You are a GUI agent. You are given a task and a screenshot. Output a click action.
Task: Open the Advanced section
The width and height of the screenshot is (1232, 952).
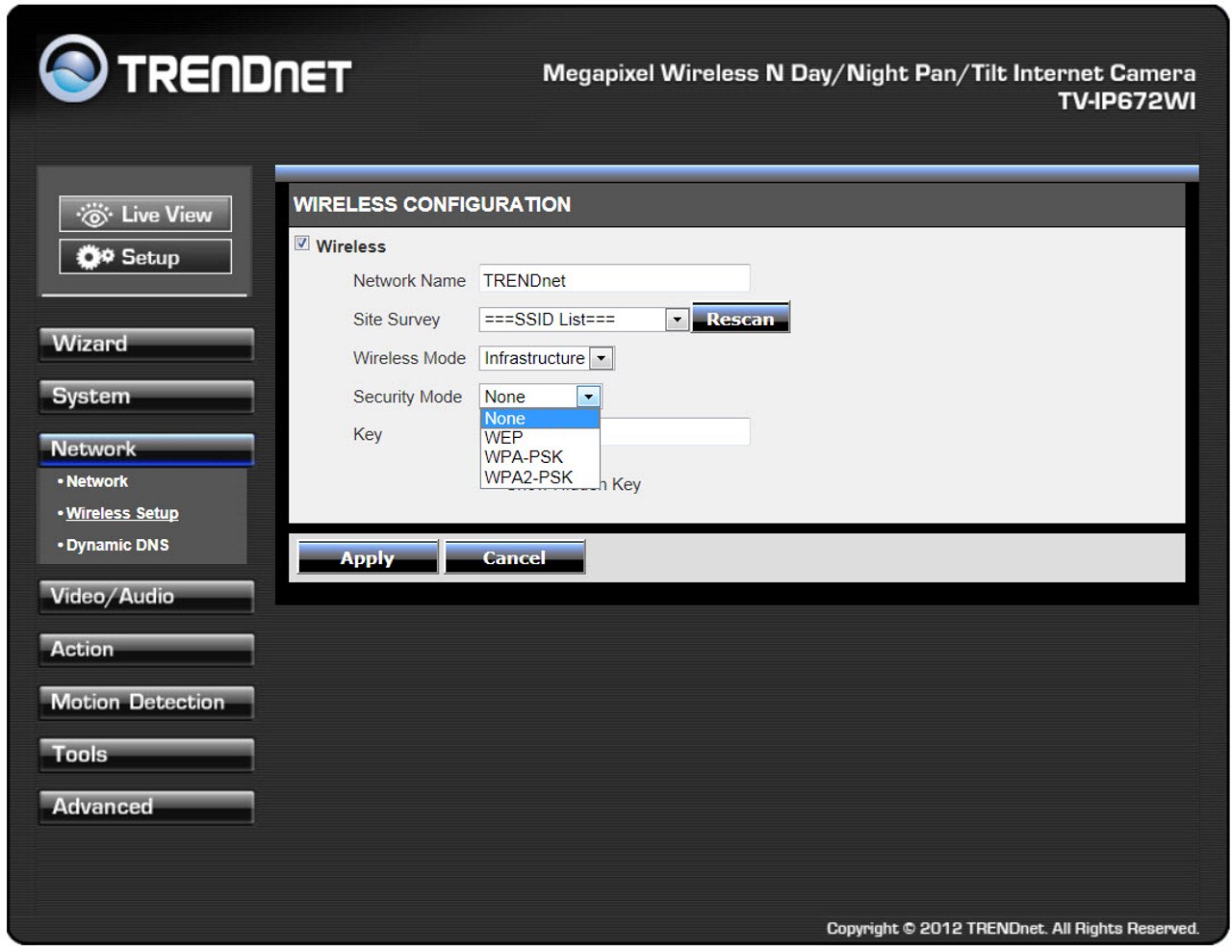146,807
